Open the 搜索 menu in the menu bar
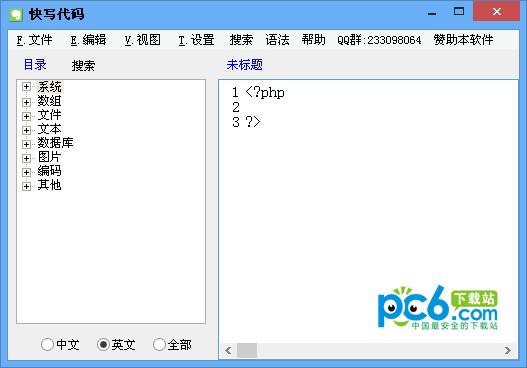 click(x=241, y=40)
